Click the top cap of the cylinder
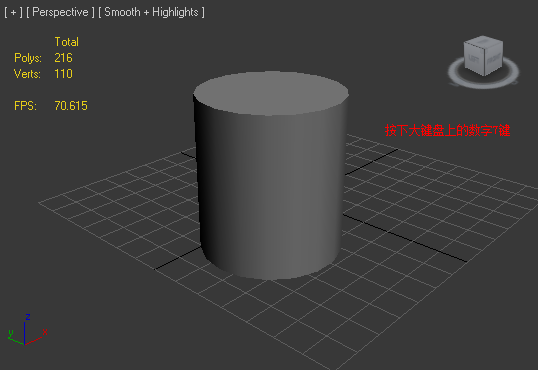Image resolution: width=538 pixels, height=370 pixels. [x=271, y=93]
